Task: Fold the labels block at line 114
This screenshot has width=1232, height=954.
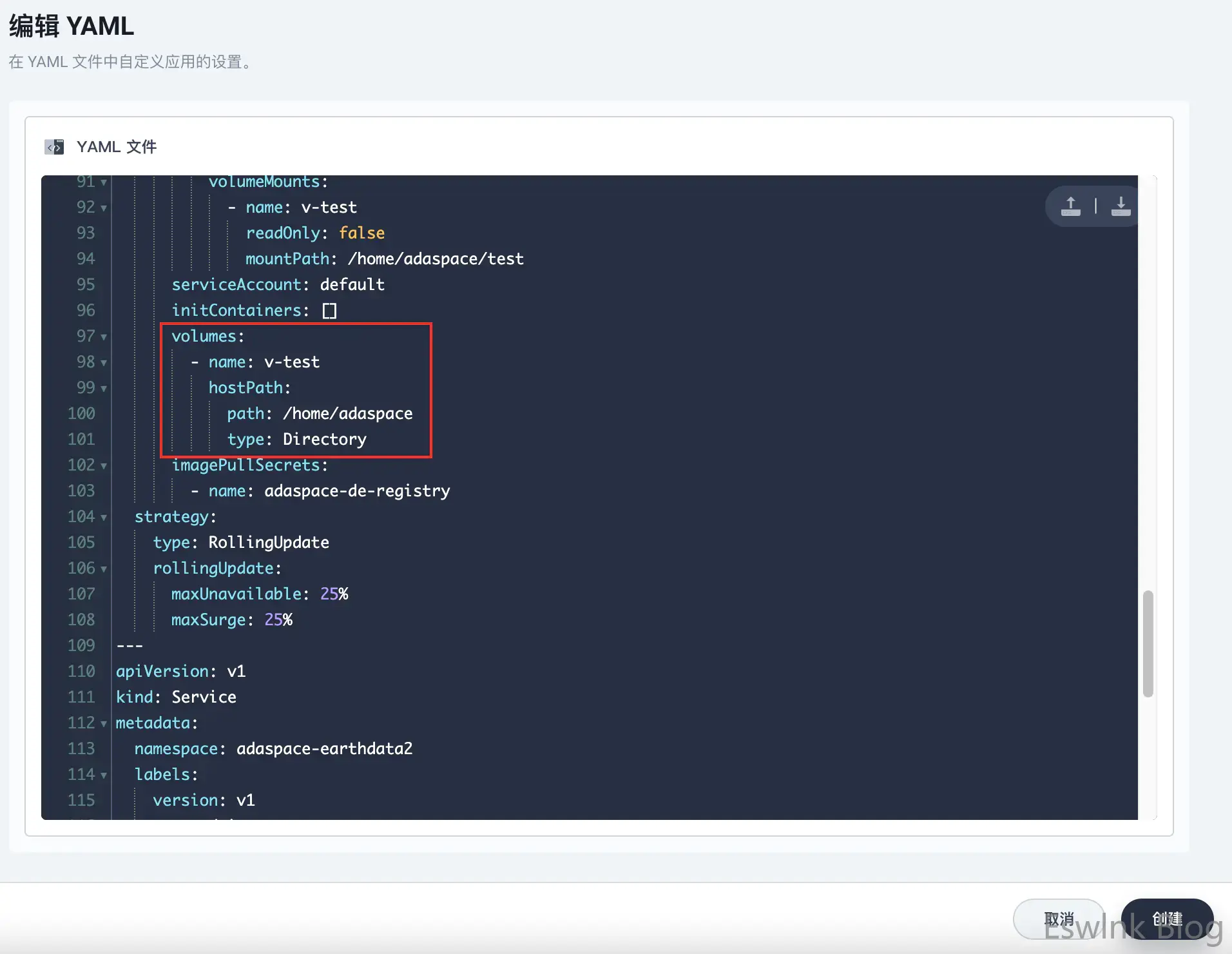Action: click(104, 775)
